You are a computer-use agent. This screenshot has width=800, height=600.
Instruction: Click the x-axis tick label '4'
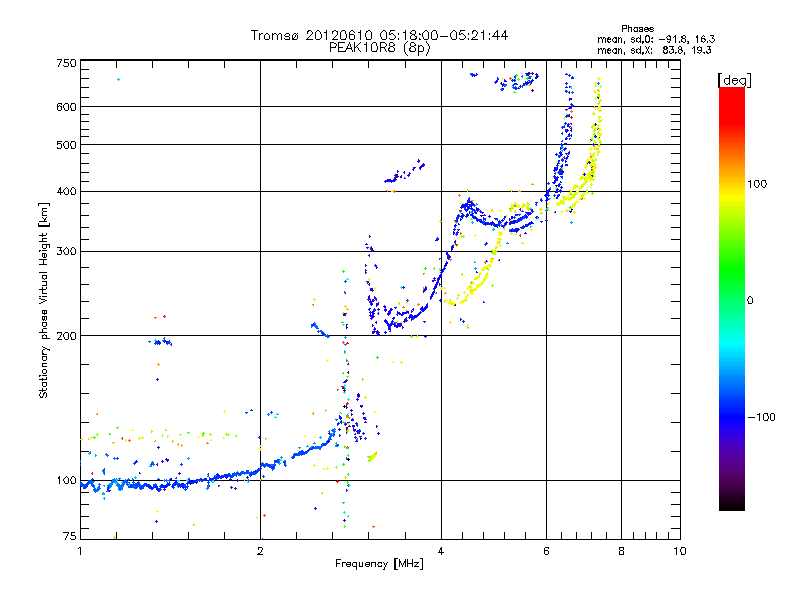click(x=441, y=551)
